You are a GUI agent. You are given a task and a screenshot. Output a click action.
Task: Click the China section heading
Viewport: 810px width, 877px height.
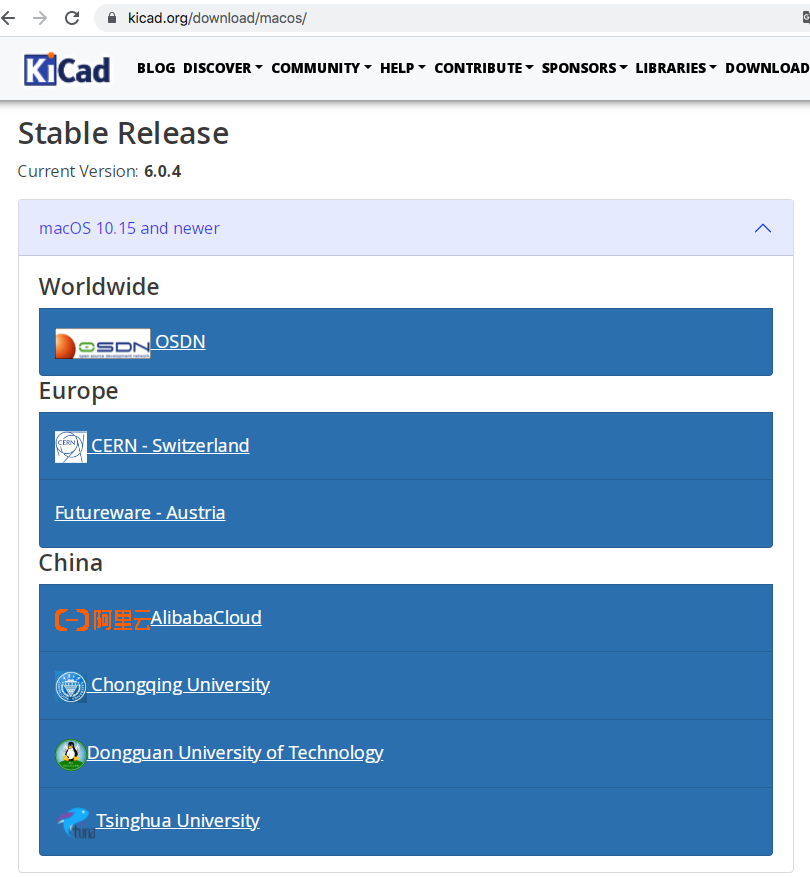point(70,563)
